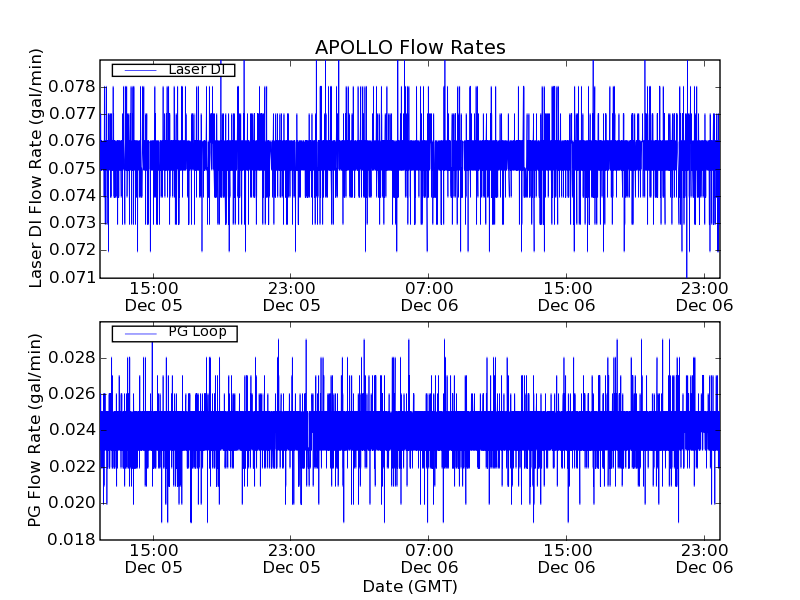800x600 pixels.
Task: Click bottom plot's "15:00 Dec 06" tick label
Action: point(566,558)
